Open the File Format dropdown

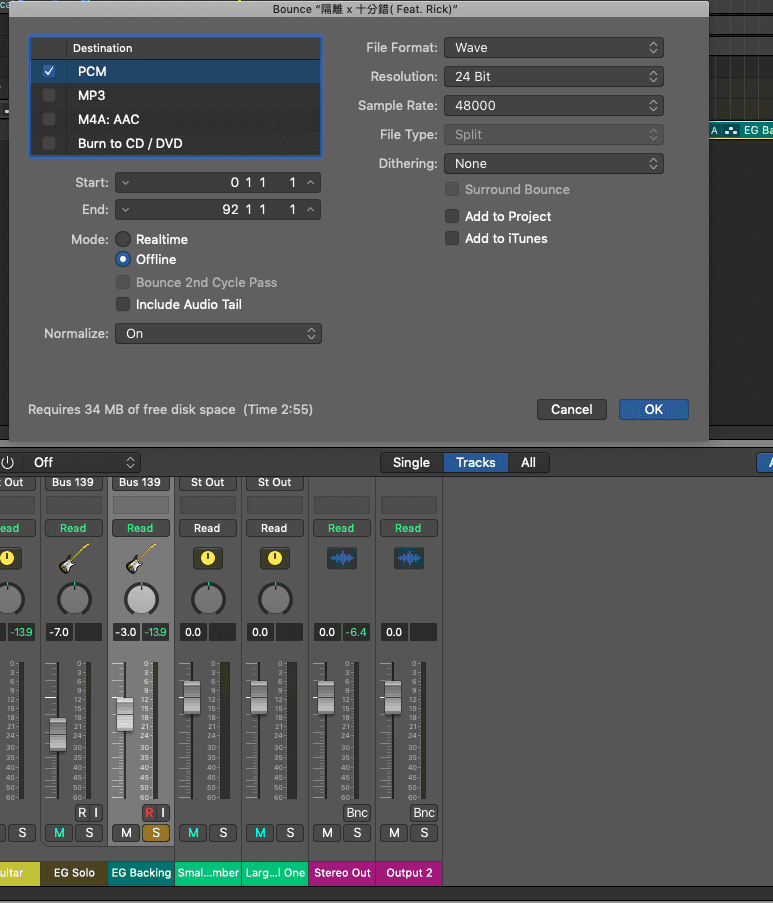554,48
